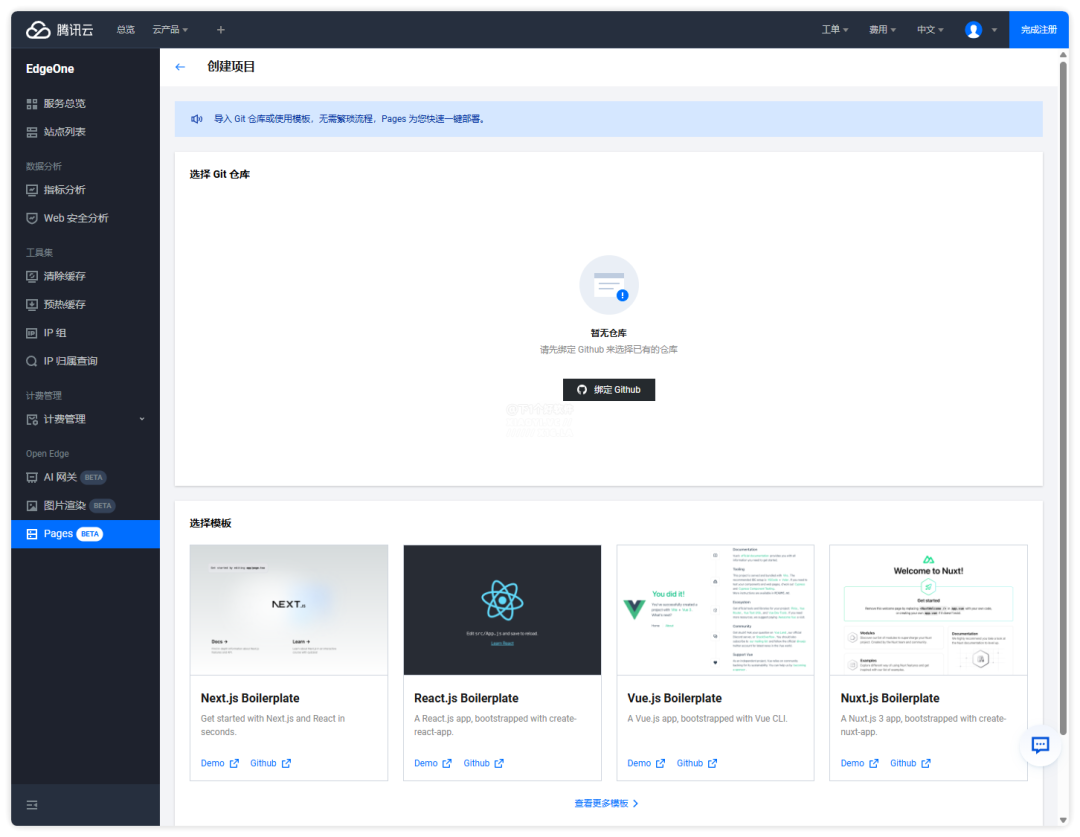Viewport: 1080px width, 837px height.
Task: Click Vue.js Boilerplate title text
Action: tap(674, 698)
